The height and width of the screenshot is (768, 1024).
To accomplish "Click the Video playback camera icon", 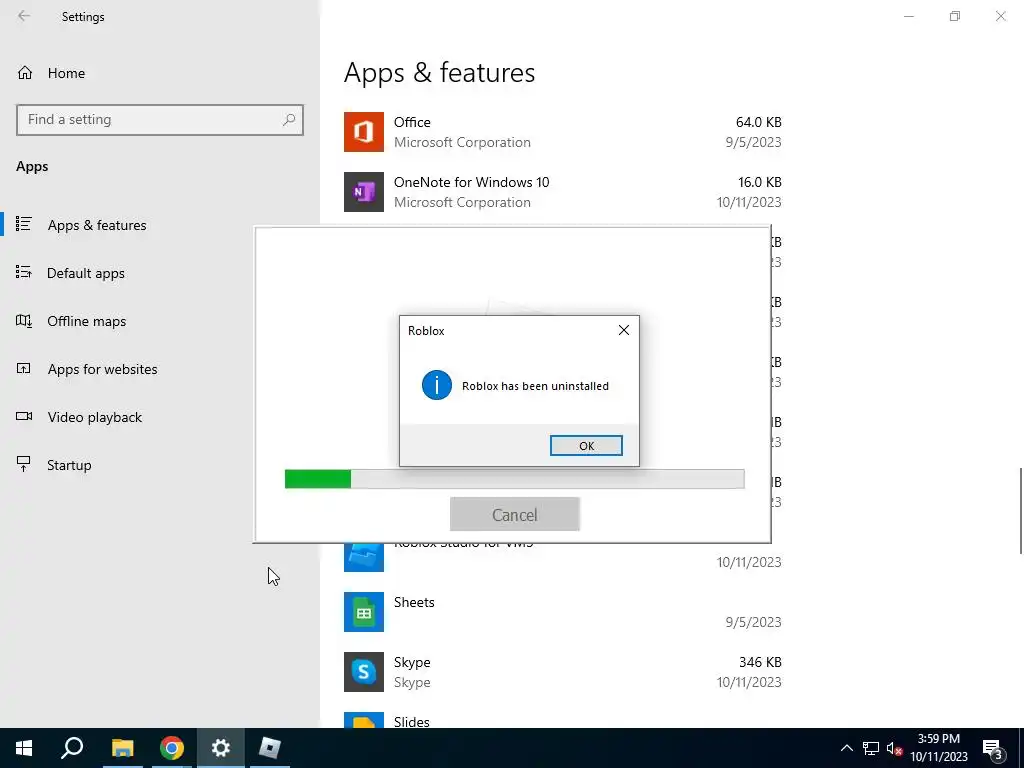I will click(x=24, y=416).
